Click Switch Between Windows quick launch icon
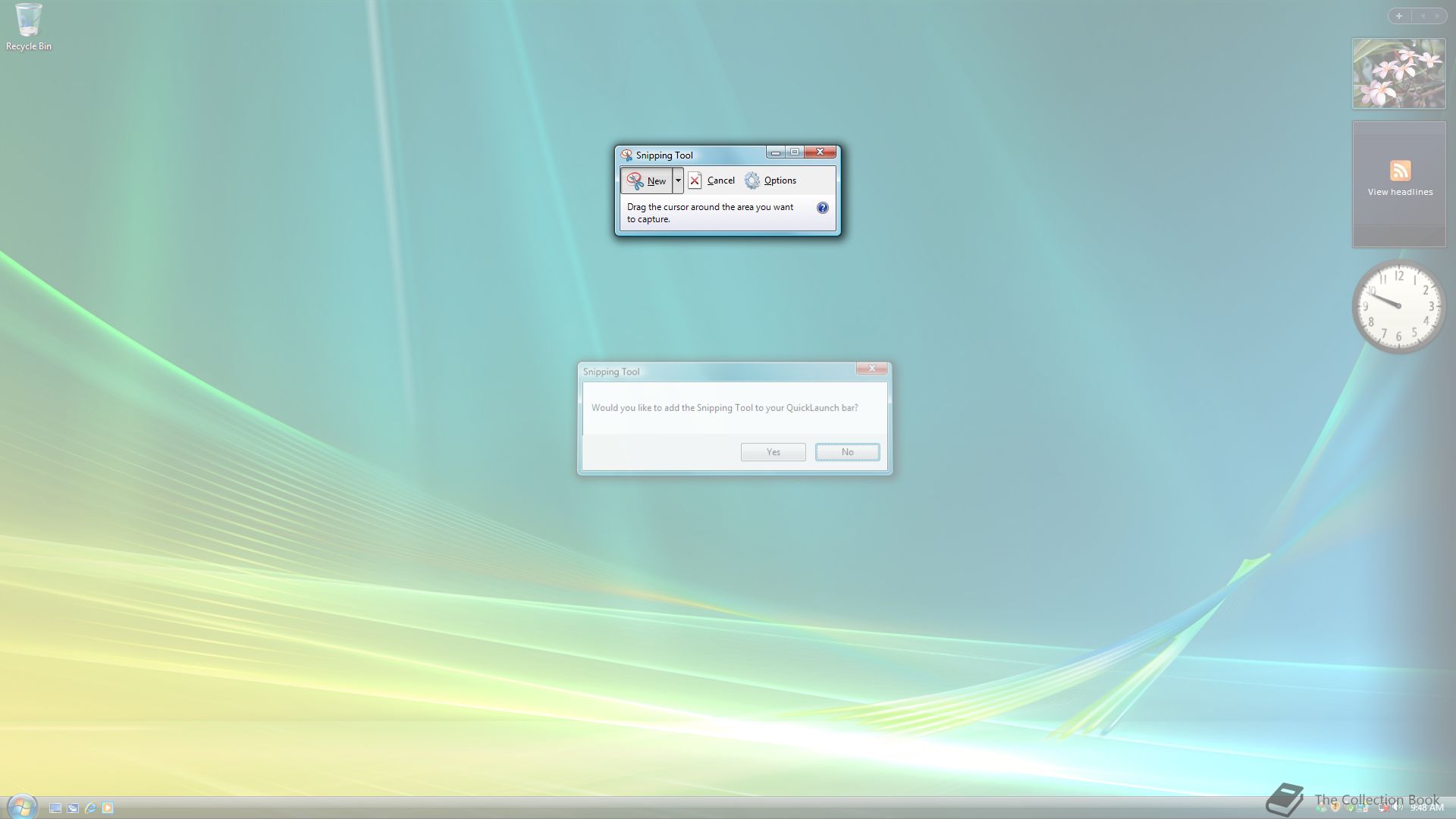Viewport: 1456px width, 819px height. [x=73, y=808]
